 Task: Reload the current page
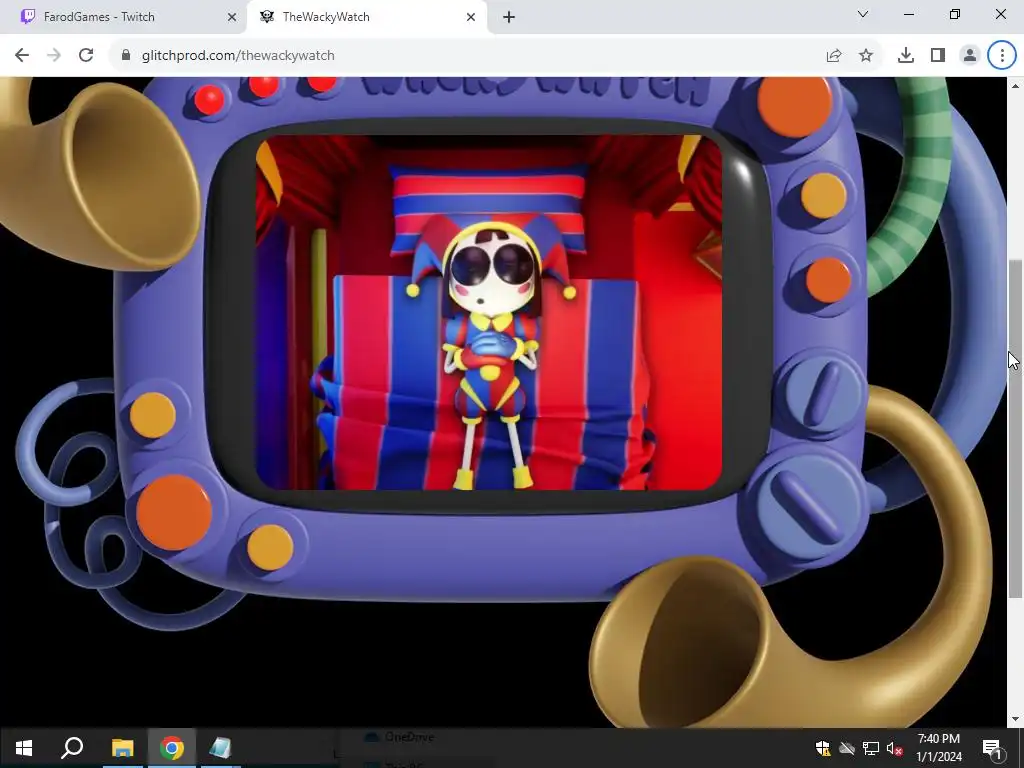(86, 56)
